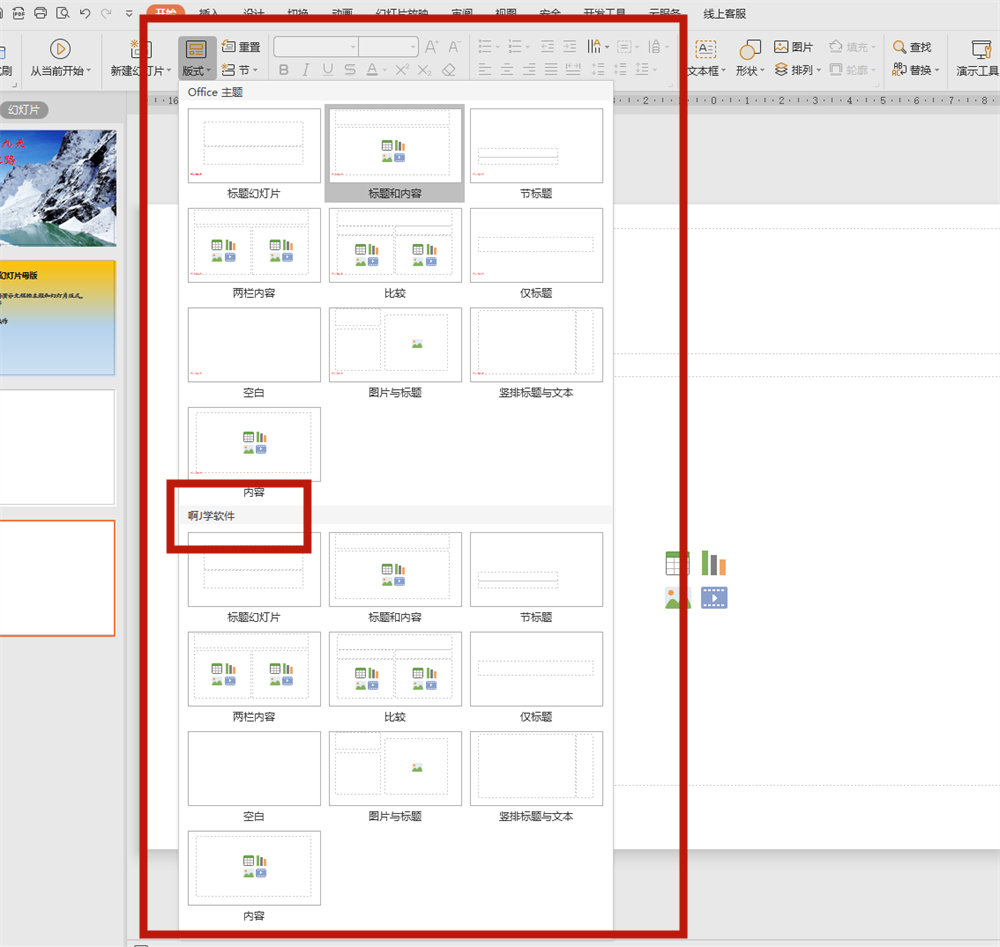Choose 比较 layout under 啊J学软件
This screenshot has height=947, width=1000.
395,677
